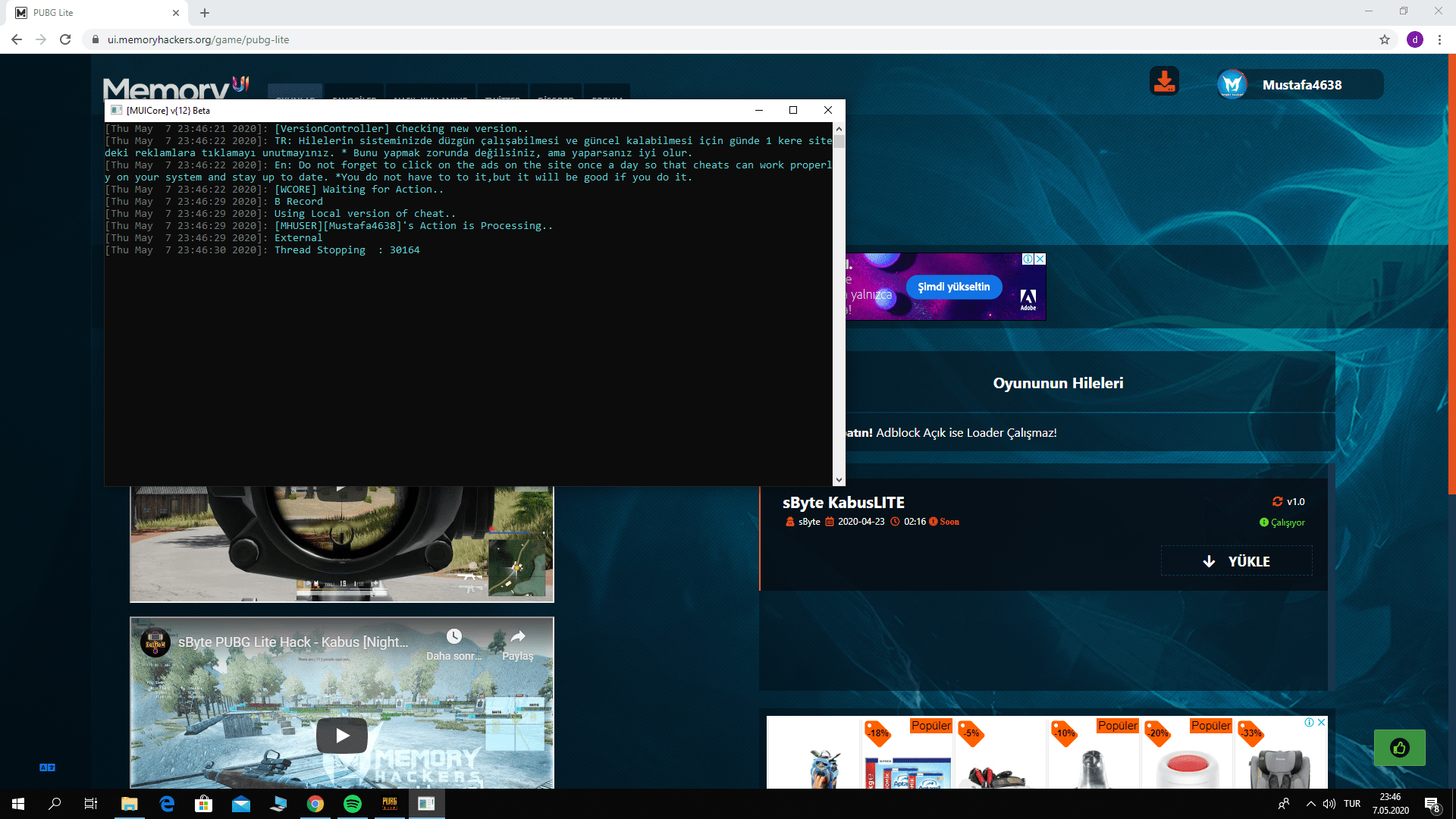The width and height of the screenshot is (1456, 819).
Task: Open the Windows Start menu
Action: (18, 804)
